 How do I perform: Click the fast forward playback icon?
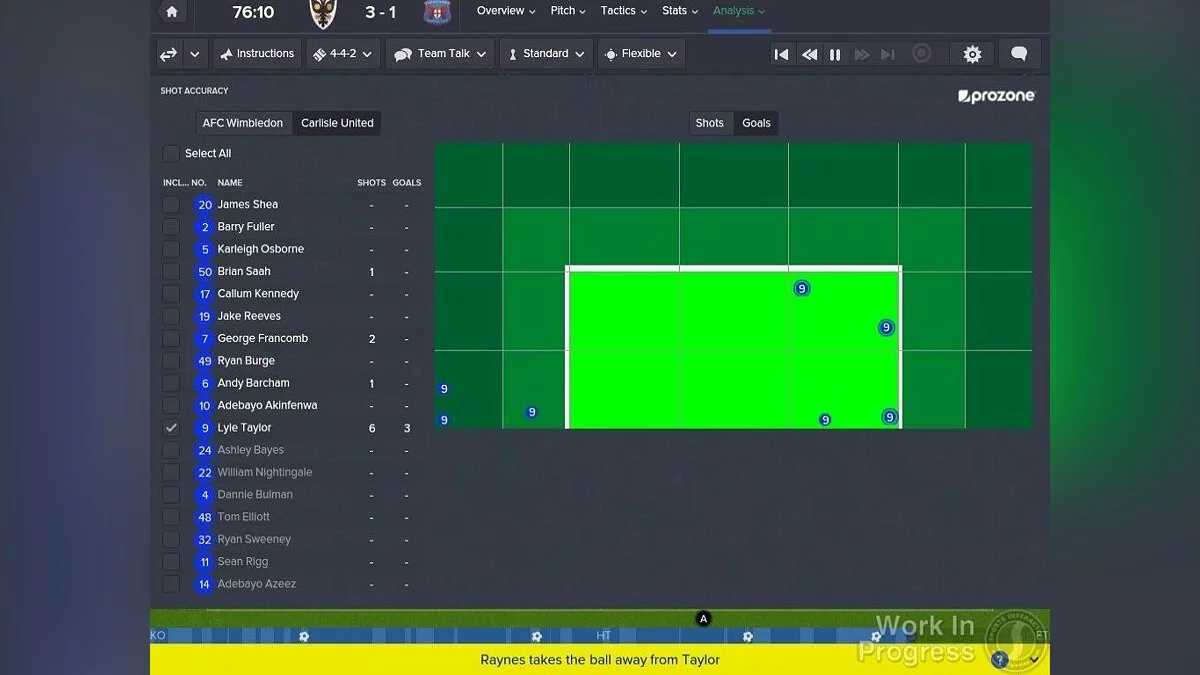click(x=862, y=54)
